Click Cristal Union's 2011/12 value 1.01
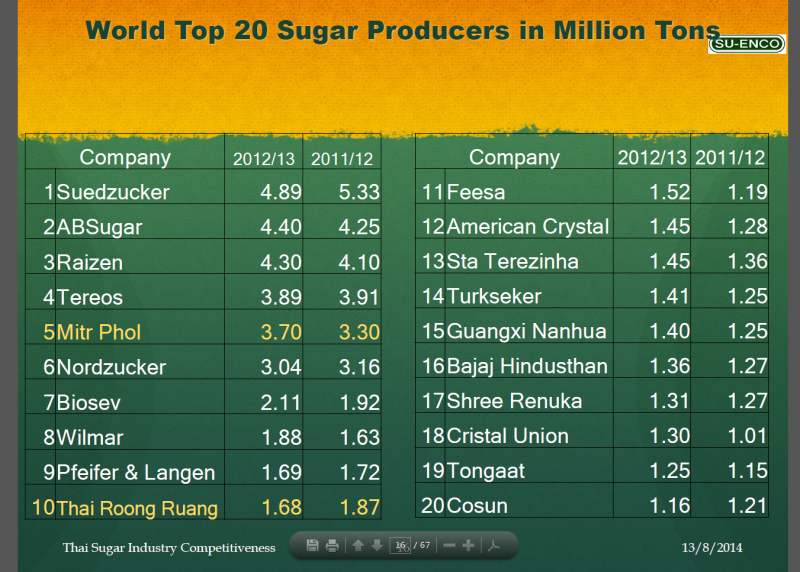The image size is (800, 572). click(x=747, y=436)
